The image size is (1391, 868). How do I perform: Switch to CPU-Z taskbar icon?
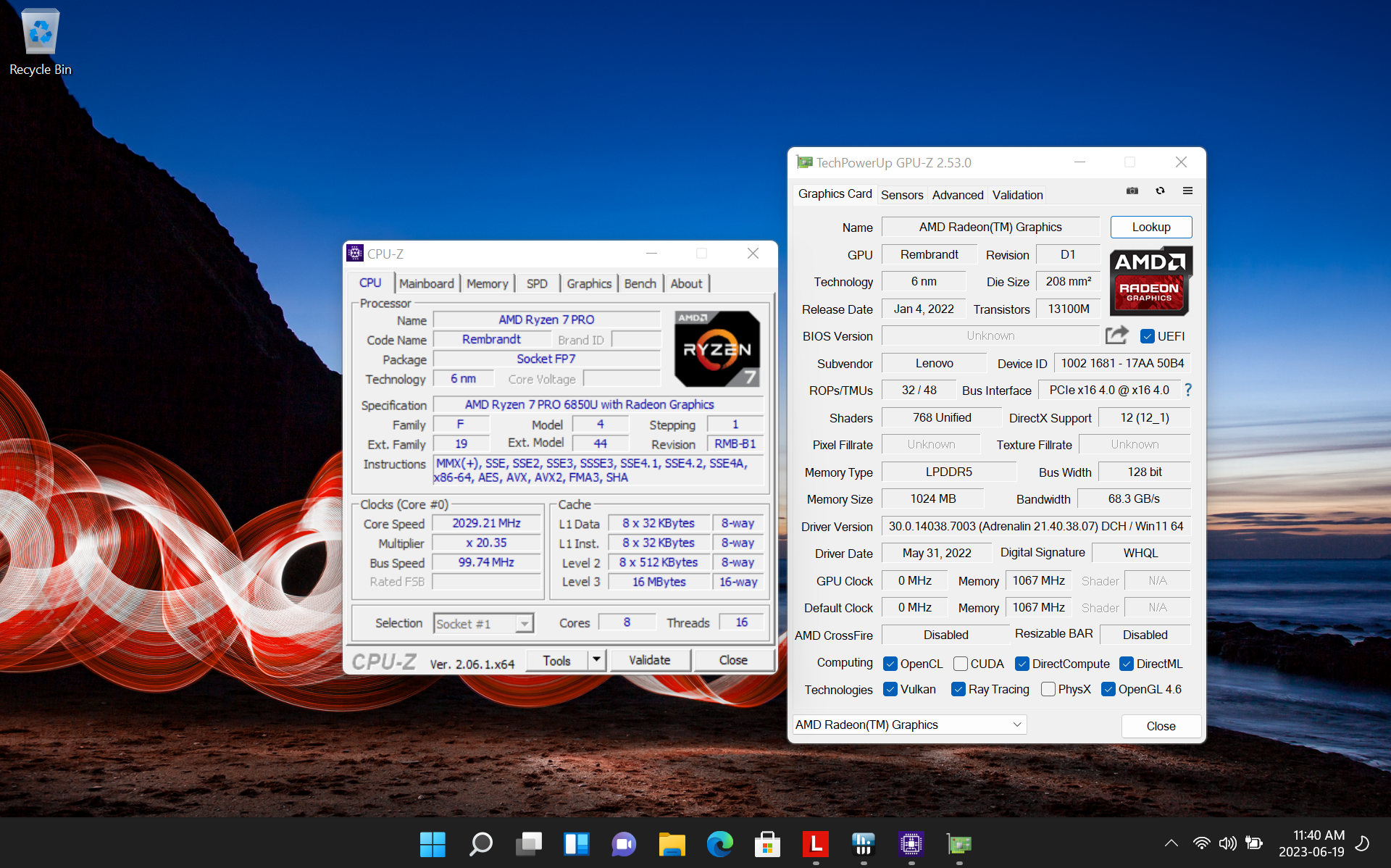click(x=911, y=843)
